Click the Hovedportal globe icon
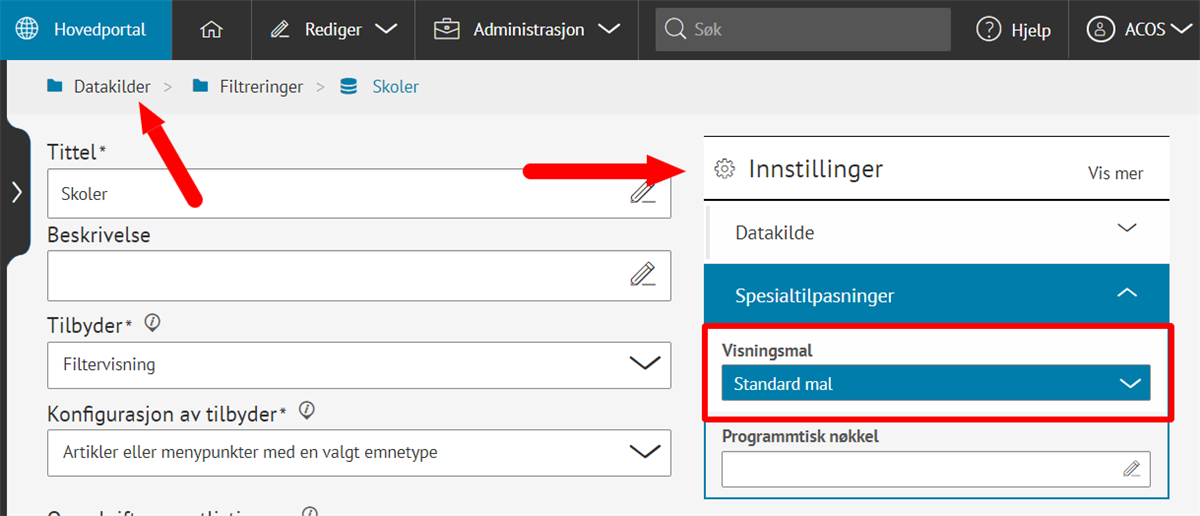 tap(28, 30)
